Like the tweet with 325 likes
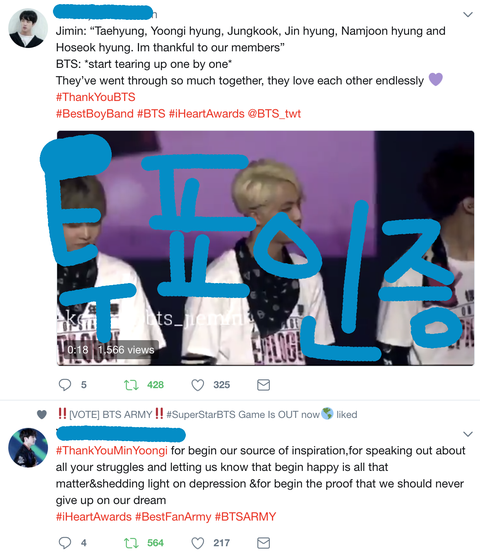Viewport: 480px width, 557px height. (198, 385)
